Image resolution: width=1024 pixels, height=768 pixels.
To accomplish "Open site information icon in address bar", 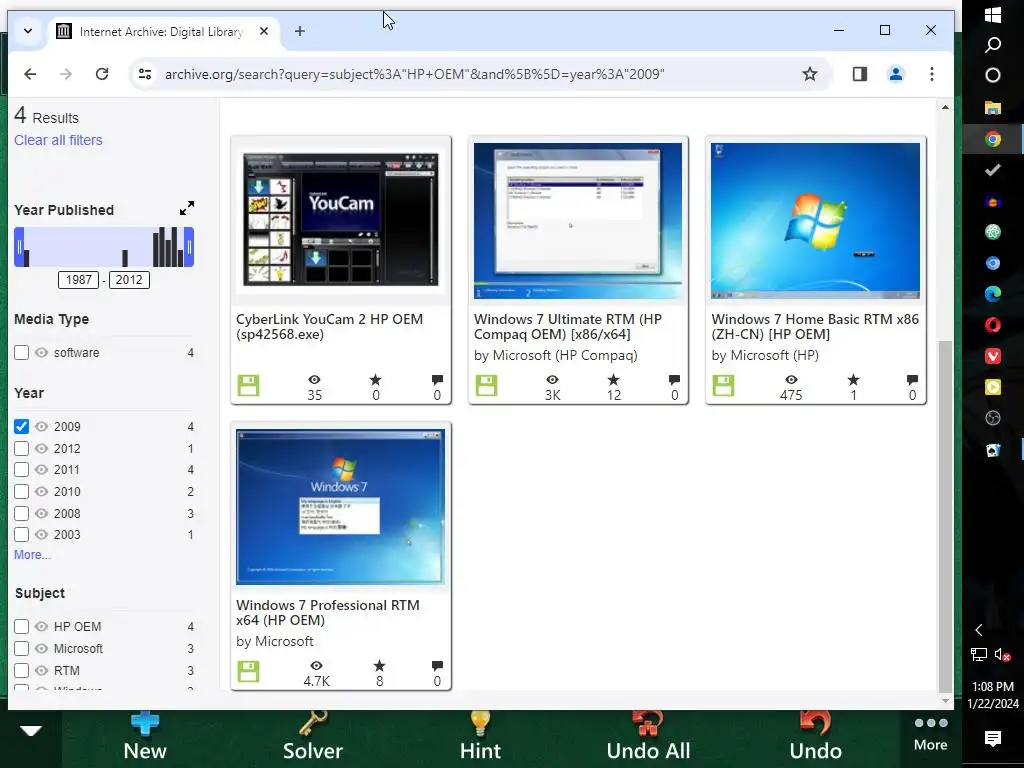I will click(x=145, y=74).
